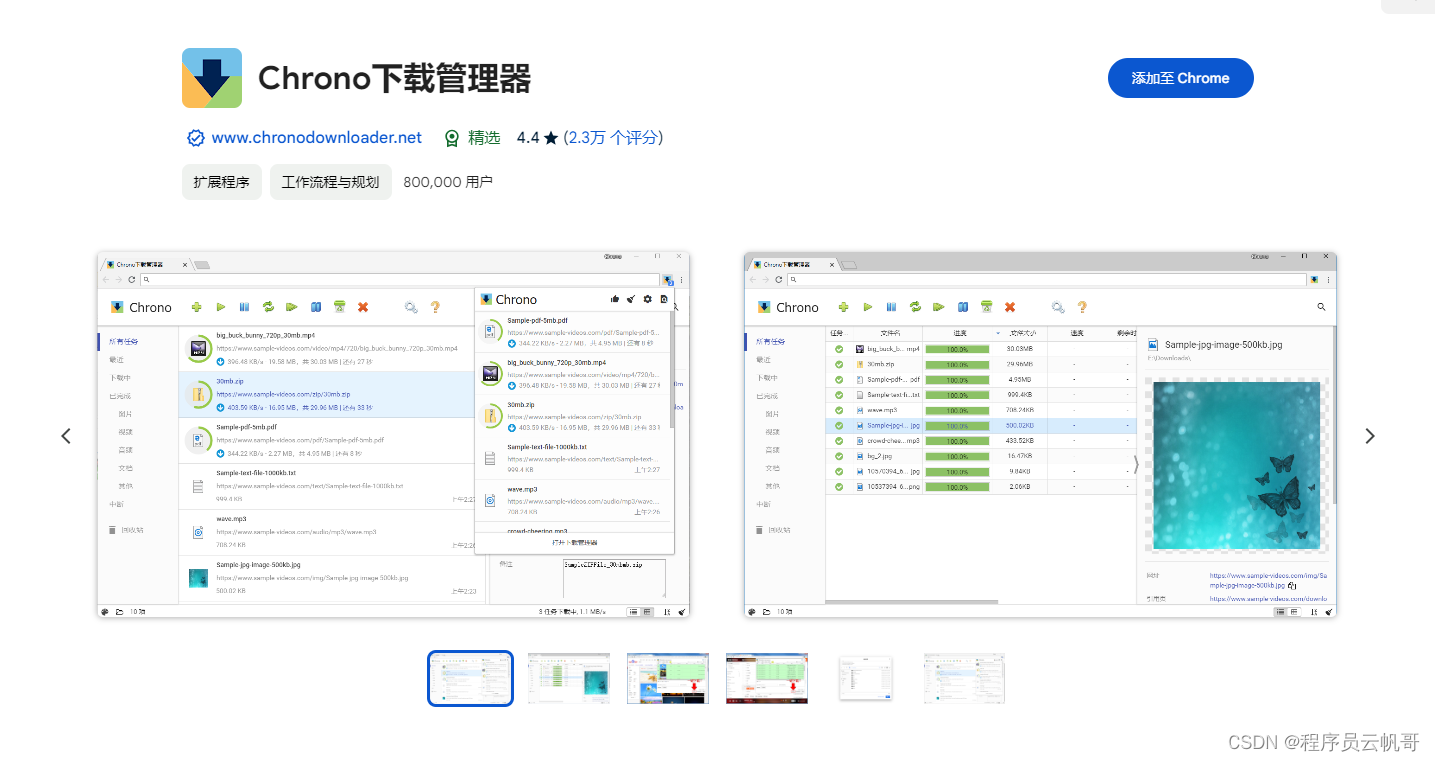Viewport: 1435px width, 761px height.
Task: Select the fifth small dialog thumbnail
Action: click(x=866, y=678)
